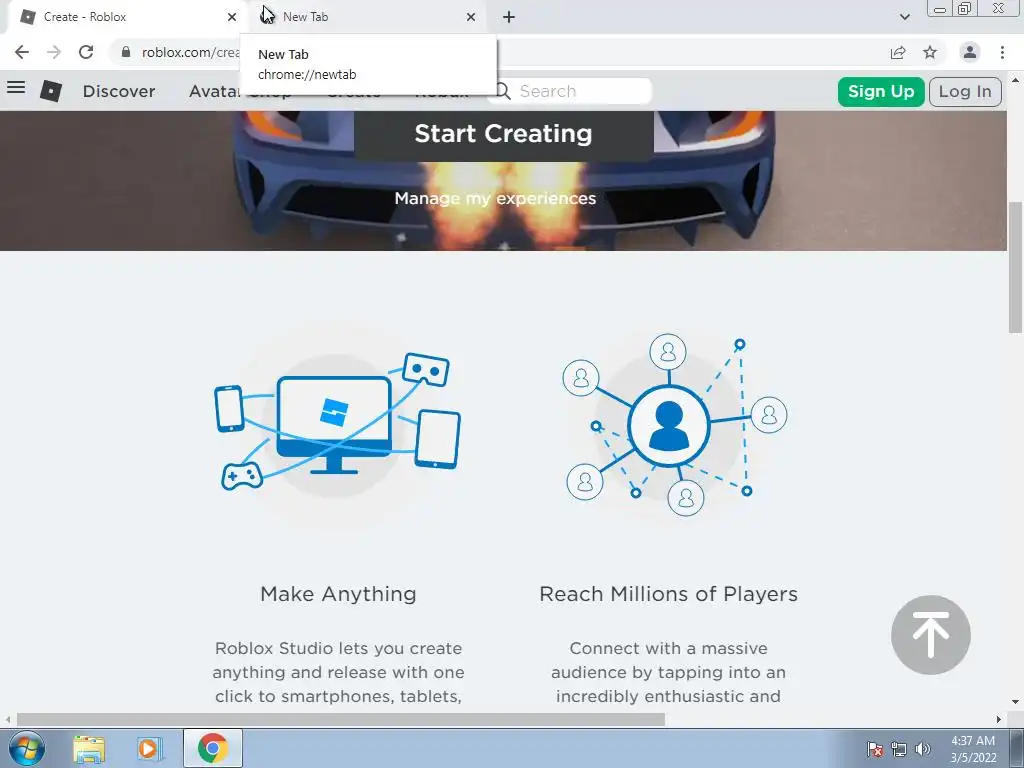This screenshot has width=1024, height=768.
Task: Open the Windows Start orb
Action: (x=26, y=748)
